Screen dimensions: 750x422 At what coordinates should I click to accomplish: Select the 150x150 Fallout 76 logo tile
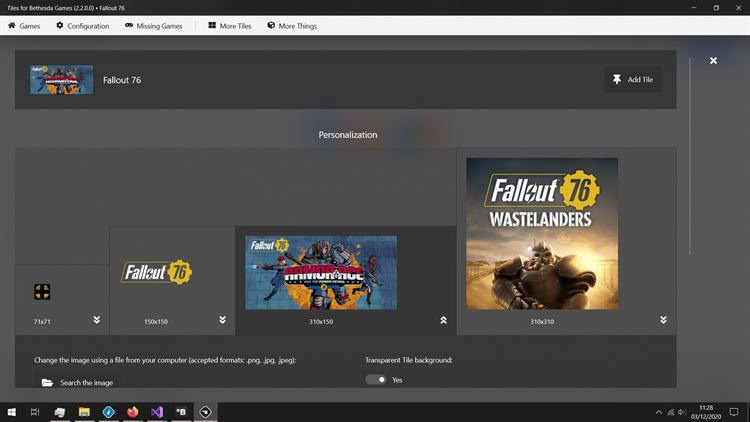[x=156, y=272]
